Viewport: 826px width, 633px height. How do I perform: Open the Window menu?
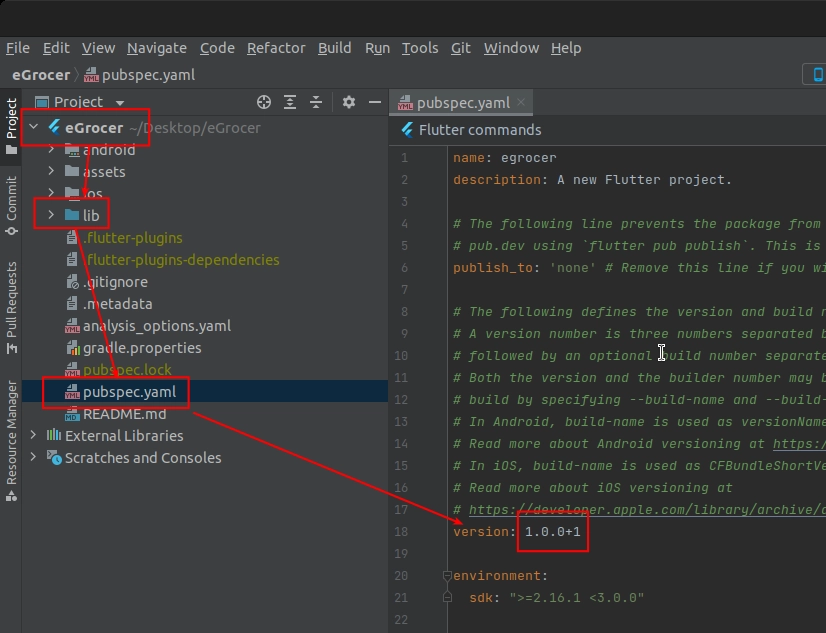[x=511, y=48]
